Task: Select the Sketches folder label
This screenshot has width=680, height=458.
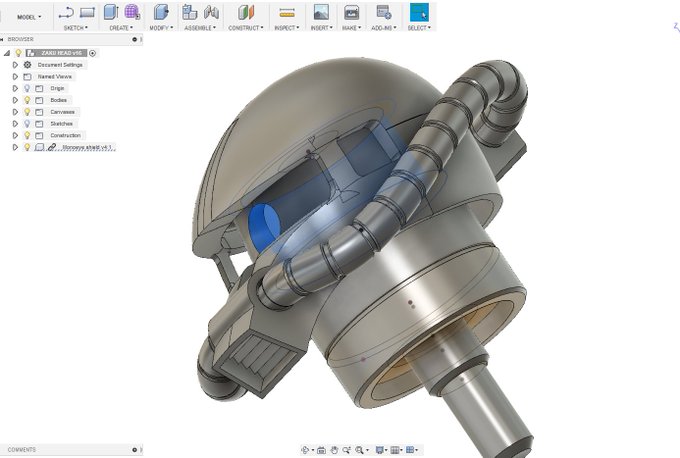Action: [x=62, y=124]
